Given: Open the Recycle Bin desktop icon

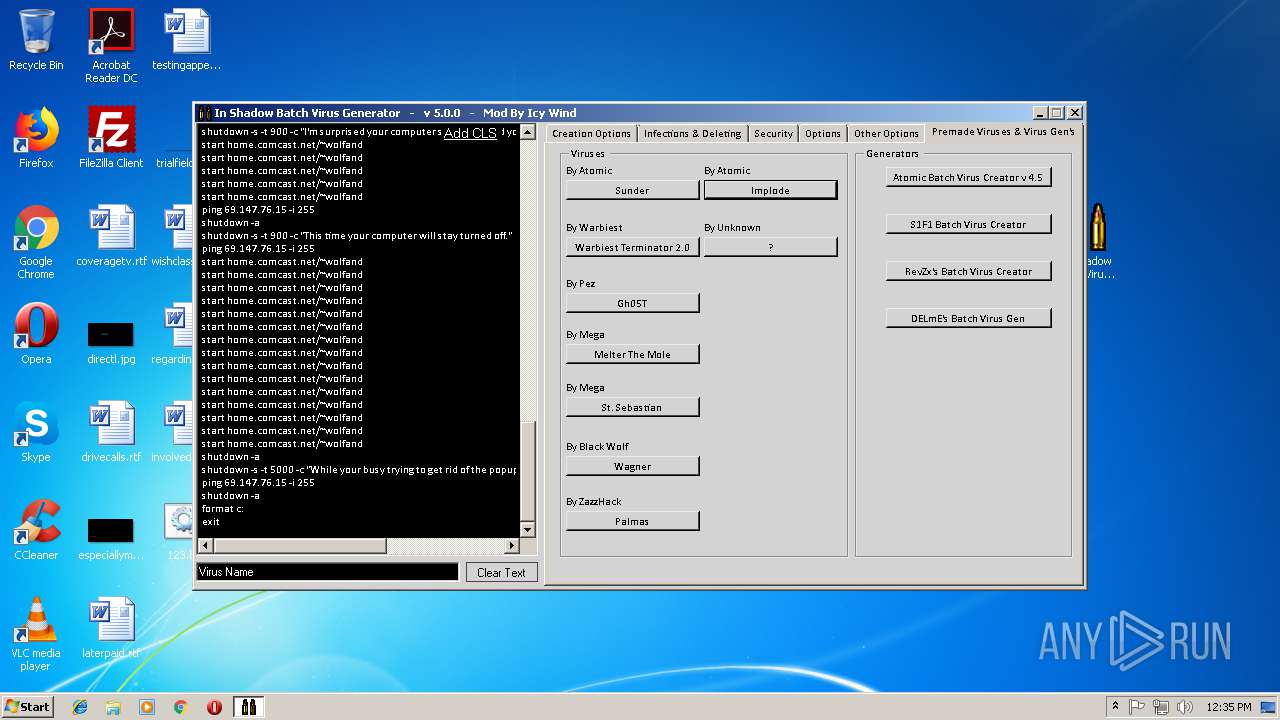Looking at the screenshot, I should click(36, 40).
